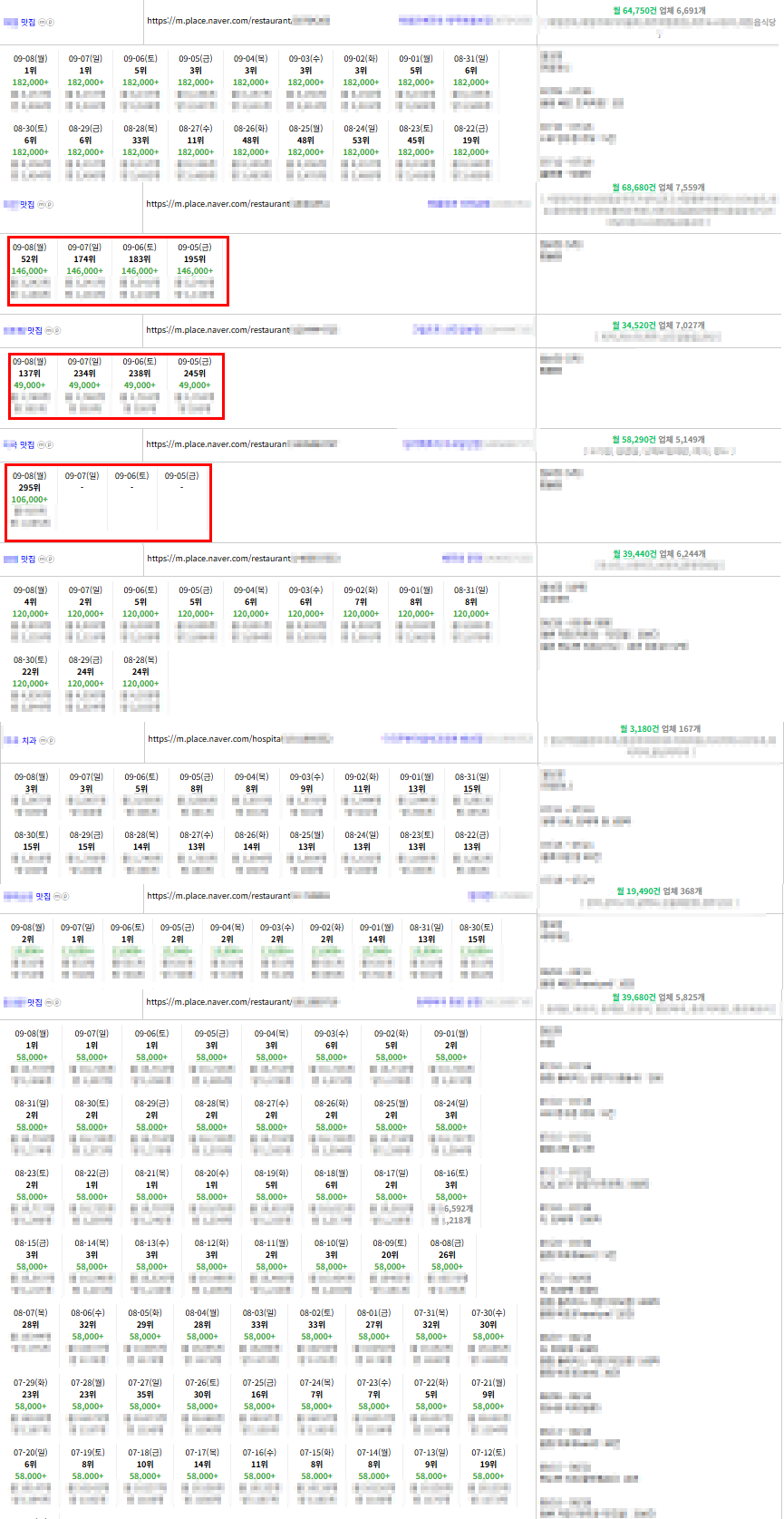Click the 'p' icon beside the 치과 keyword

(50, 741)
